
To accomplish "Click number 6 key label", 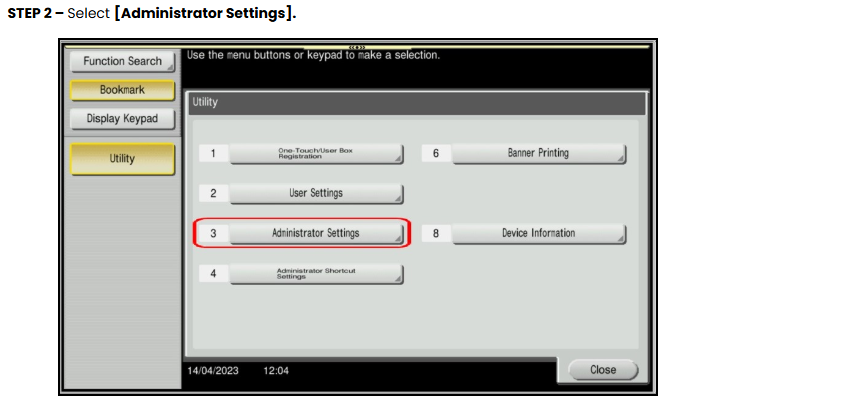I will pos(436,154).
